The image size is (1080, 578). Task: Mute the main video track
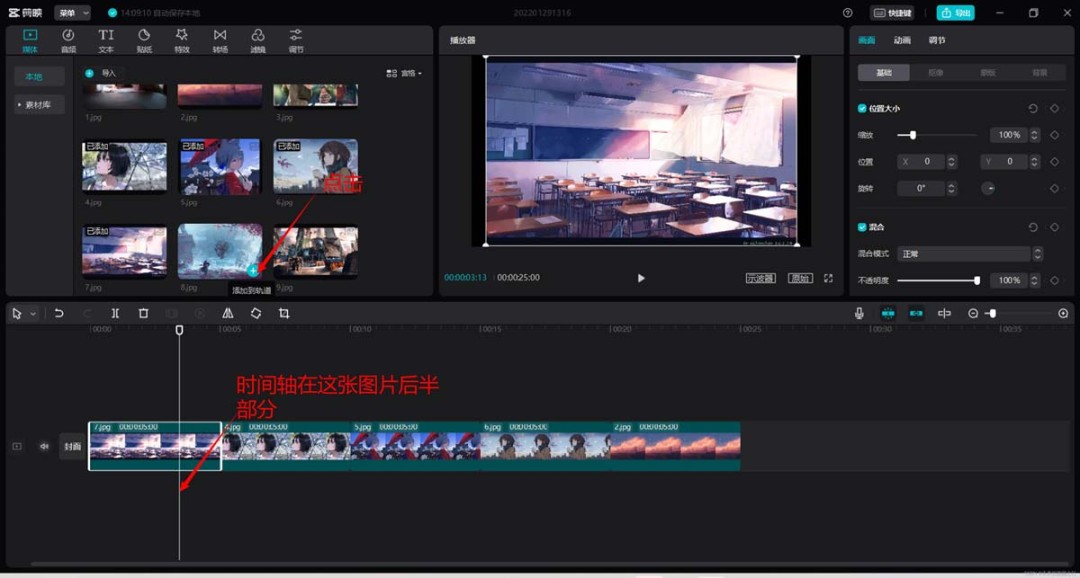click(x=43, y=446)
